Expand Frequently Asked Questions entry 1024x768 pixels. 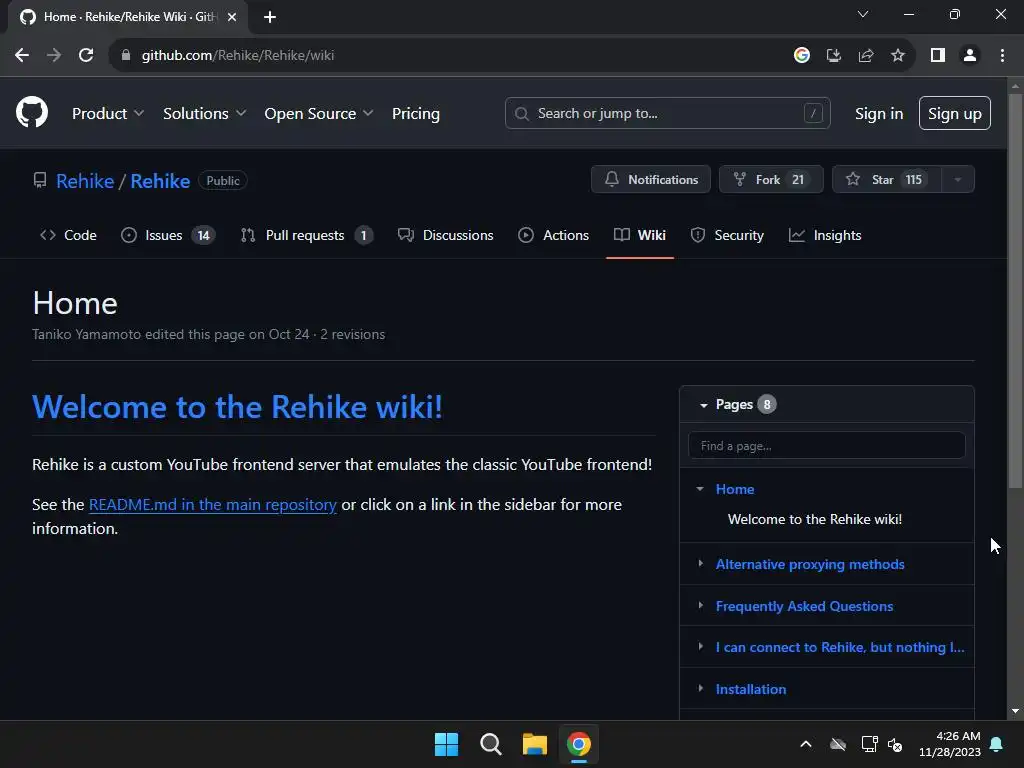pyautogui.click(x=700, y=605)
